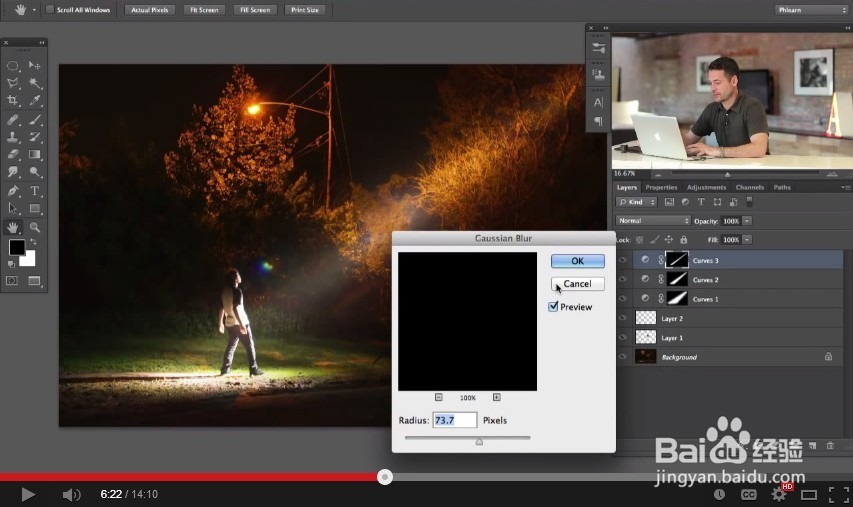
Task: Select the Dodge tool
Action: pyautogui.click(x=35, y=172)
